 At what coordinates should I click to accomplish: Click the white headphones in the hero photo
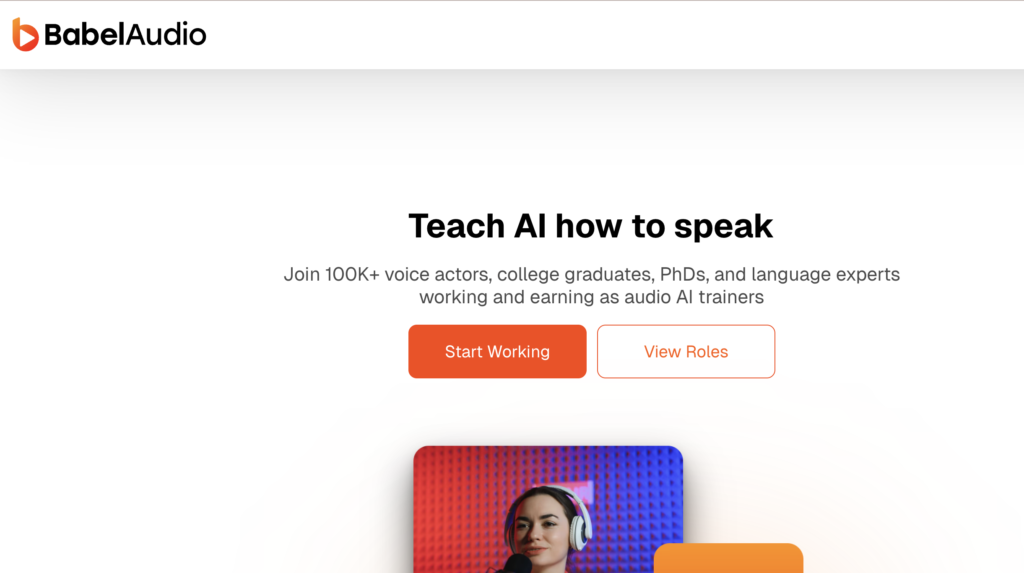[x=581, y=520]
